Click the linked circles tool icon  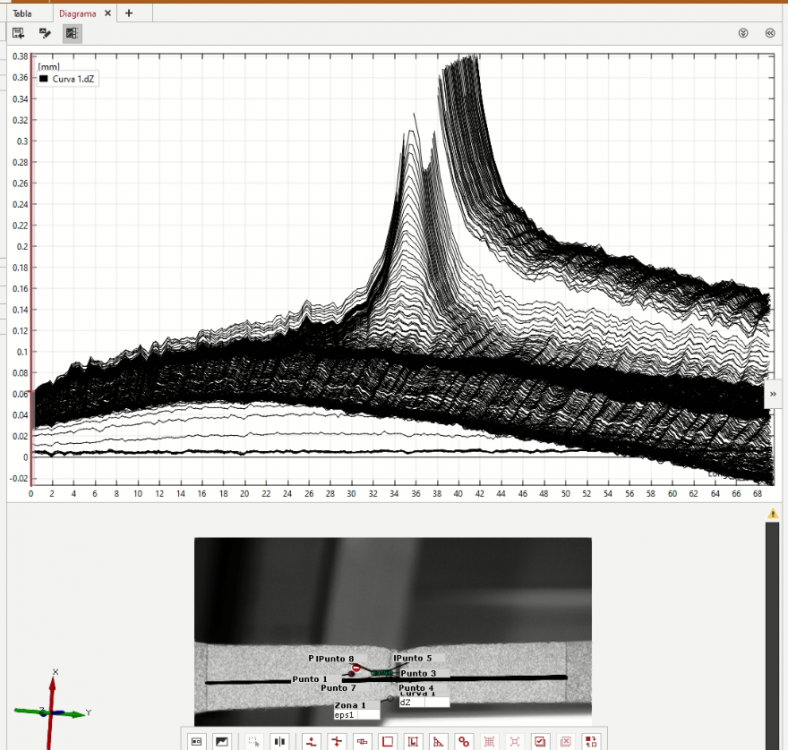coord(463,741)
